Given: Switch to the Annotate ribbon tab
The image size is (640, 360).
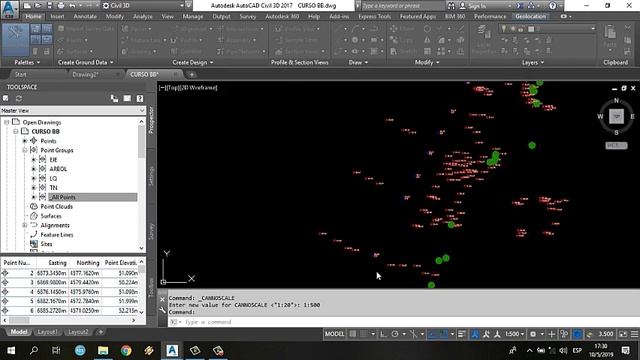Looking at the screenshot, I should click(x=85, y=16).
